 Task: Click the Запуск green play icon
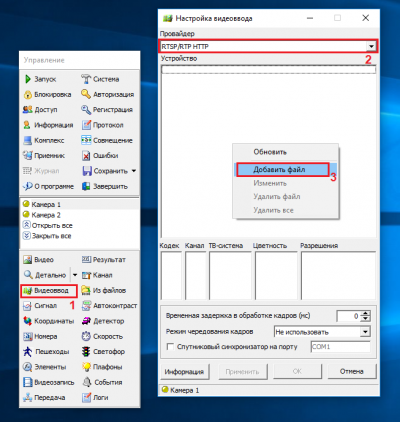point(28,79)
